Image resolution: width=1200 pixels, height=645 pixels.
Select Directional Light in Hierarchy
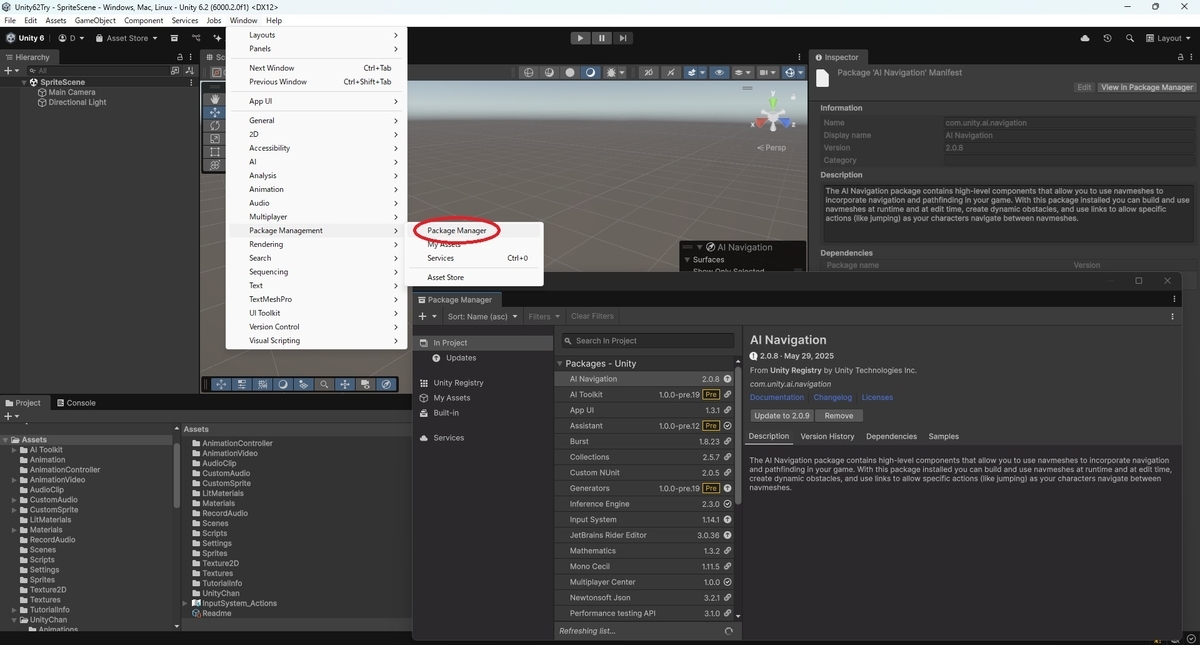pyautogui.click(x=76, y=102)
